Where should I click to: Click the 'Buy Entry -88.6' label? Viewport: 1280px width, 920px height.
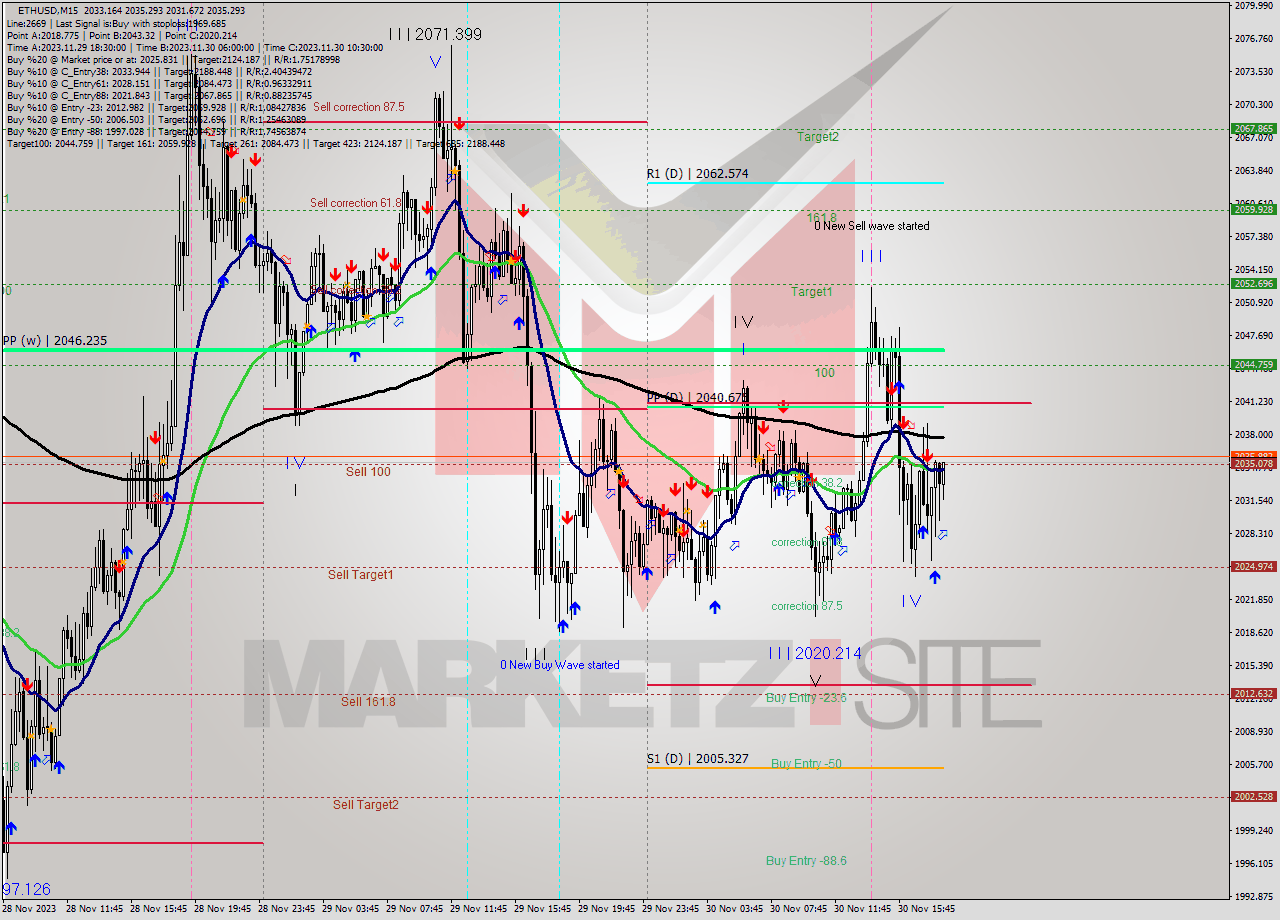(806, 861)
